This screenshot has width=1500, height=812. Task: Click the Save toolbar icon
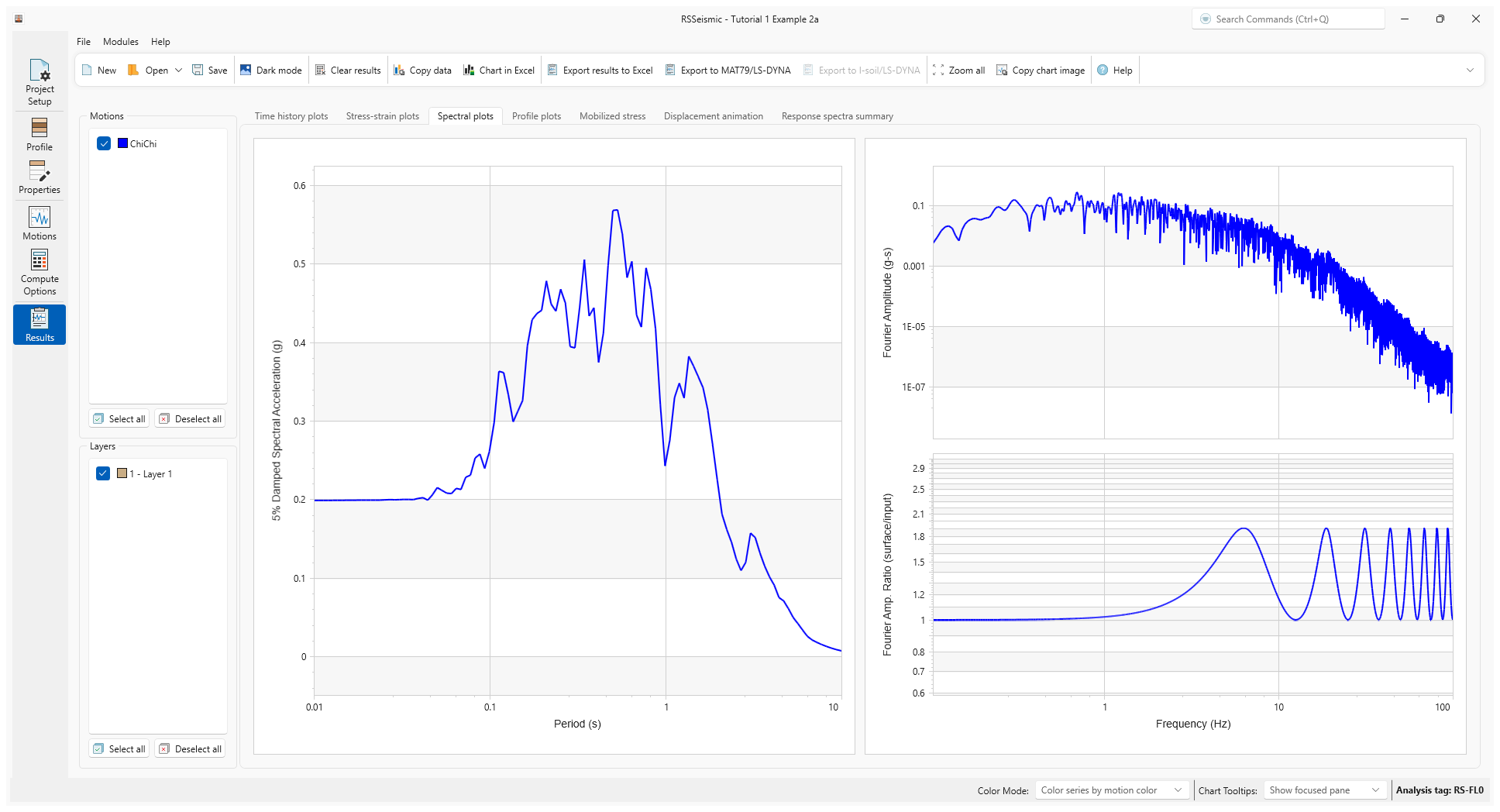[x=198, y=71]
